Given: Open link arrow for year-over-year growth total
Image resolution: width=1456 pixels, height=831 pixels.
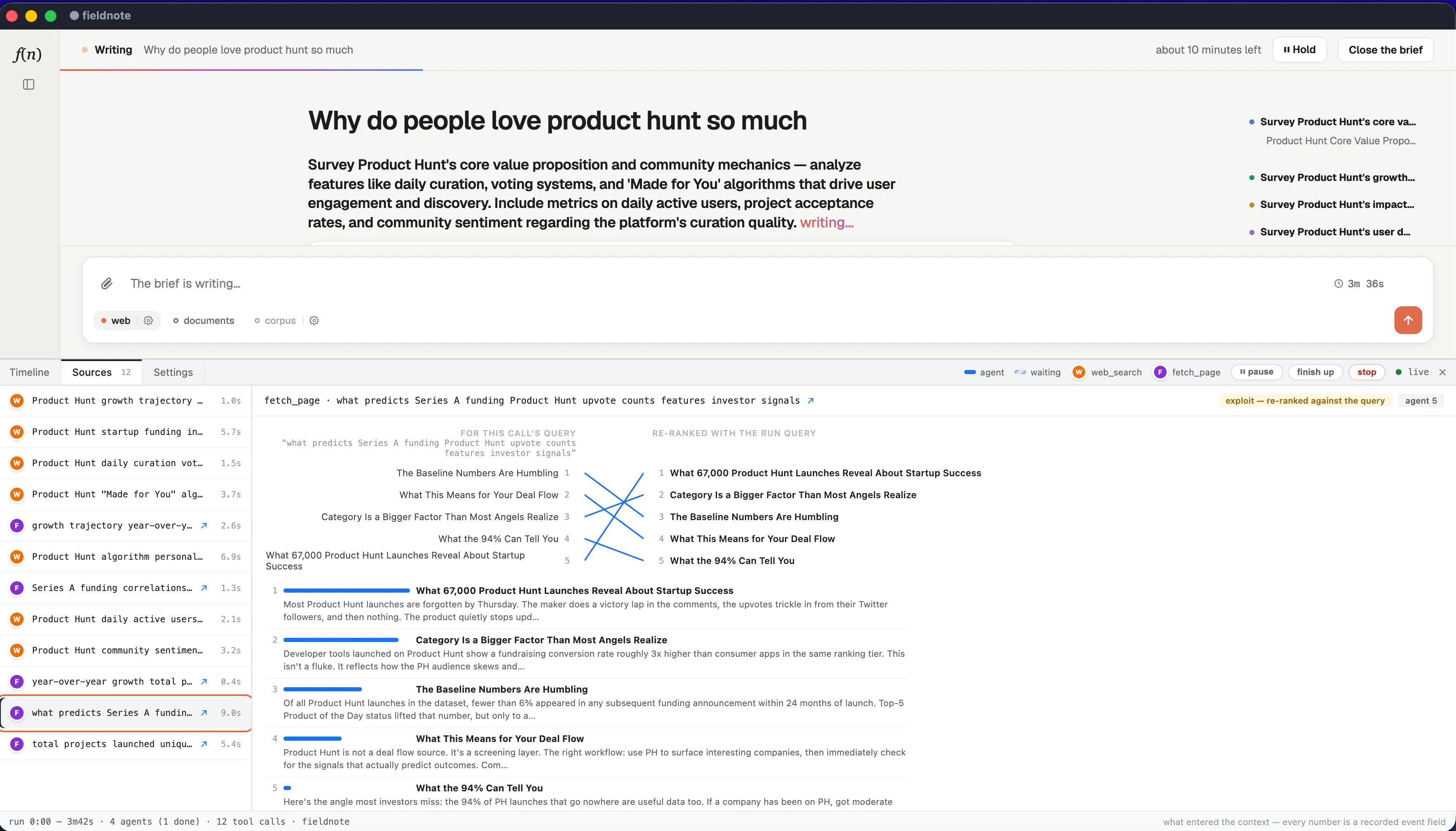Looking at the screenshot, I should coord(204,682).
